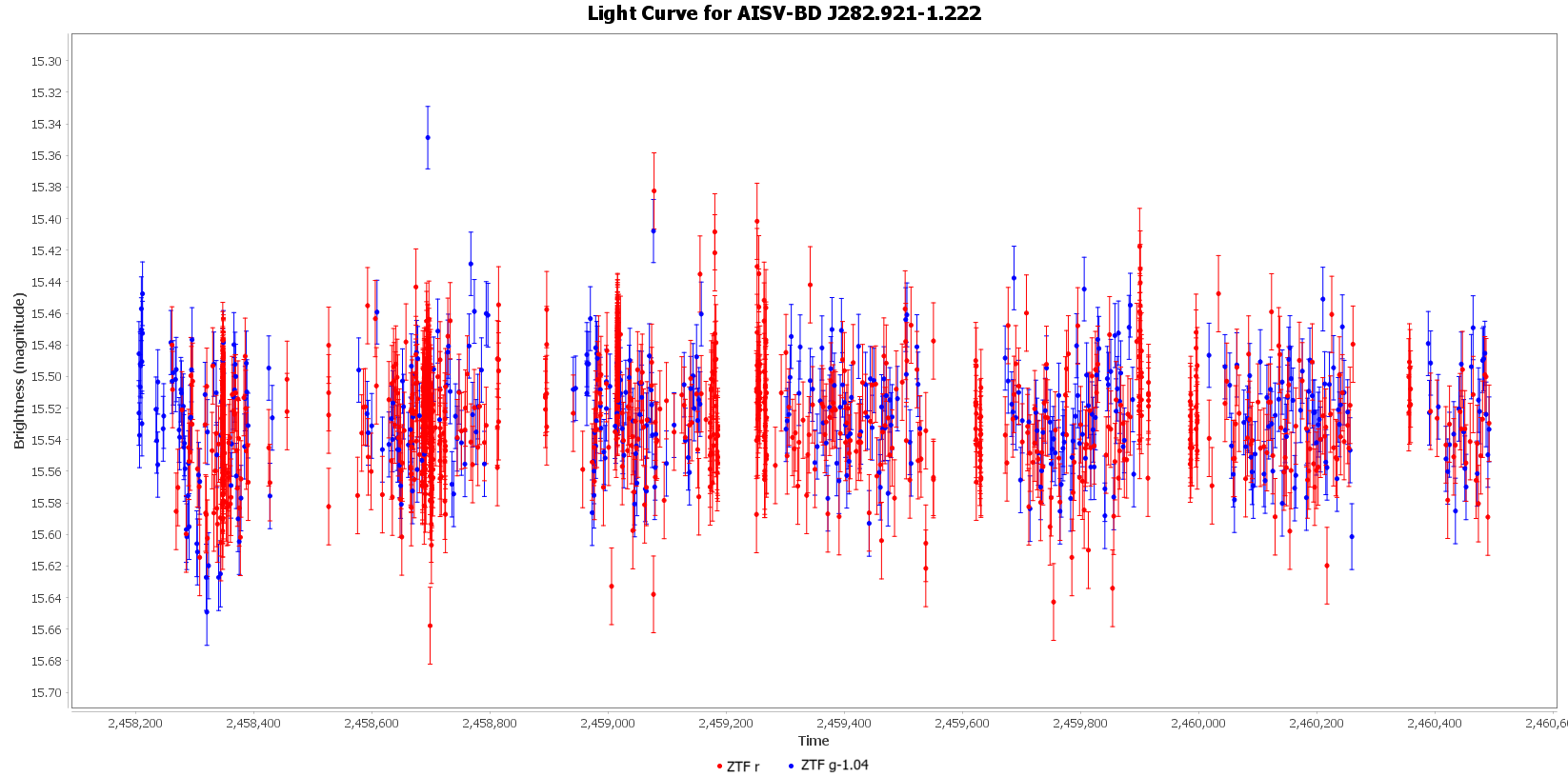
Task: Click the x-axis tick label 2,459,400
Action: click(x=844, y=724)
